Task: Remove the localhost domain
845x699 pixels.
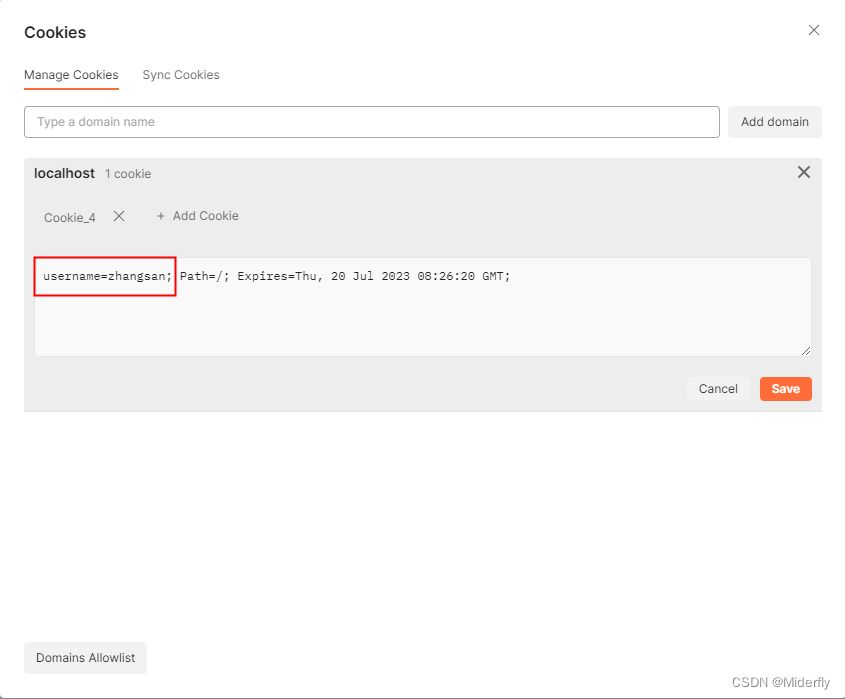Action: pyautogui.click(x=804, y=172)
